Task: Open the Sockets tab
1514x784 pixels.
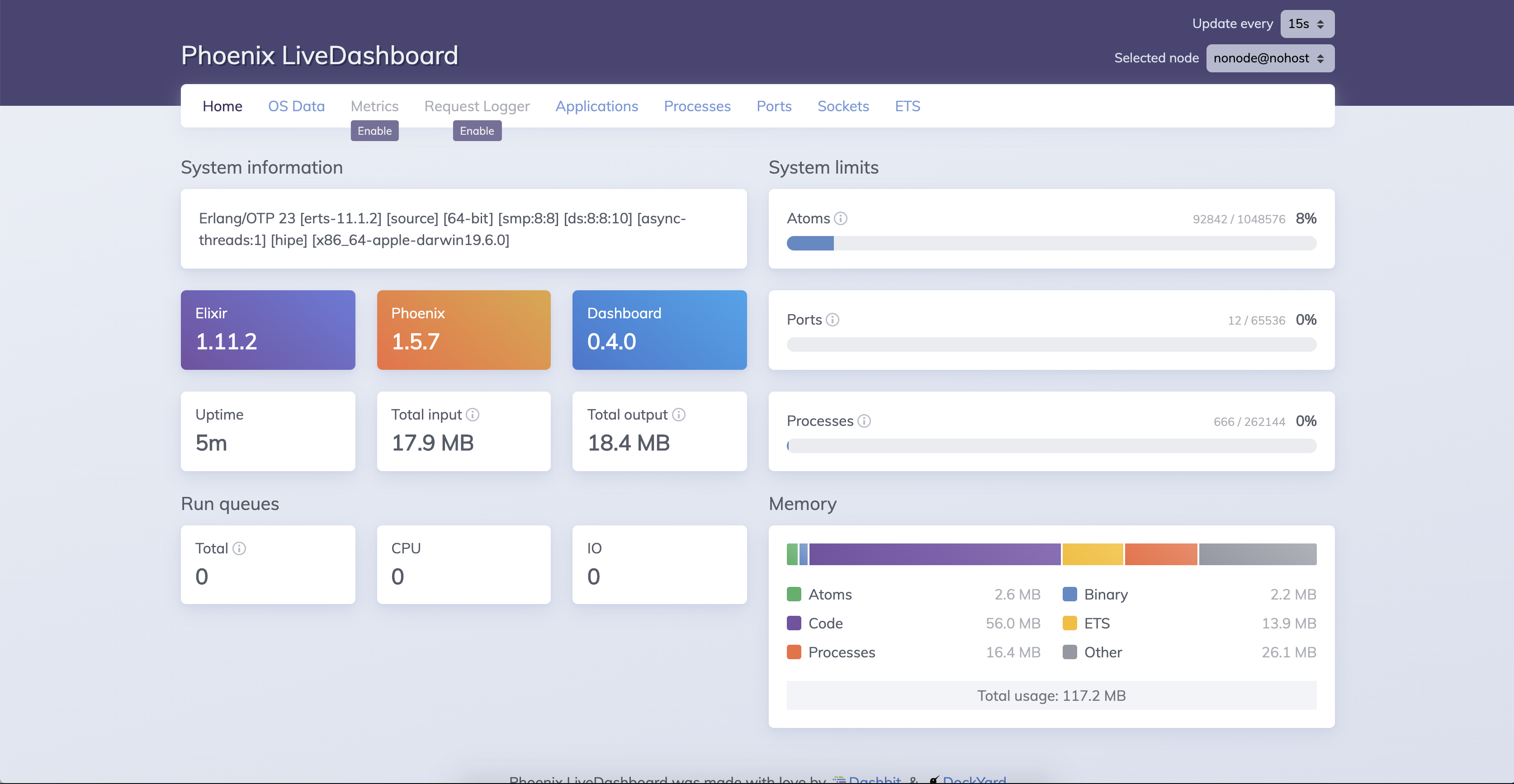Action: click(843, 105)
